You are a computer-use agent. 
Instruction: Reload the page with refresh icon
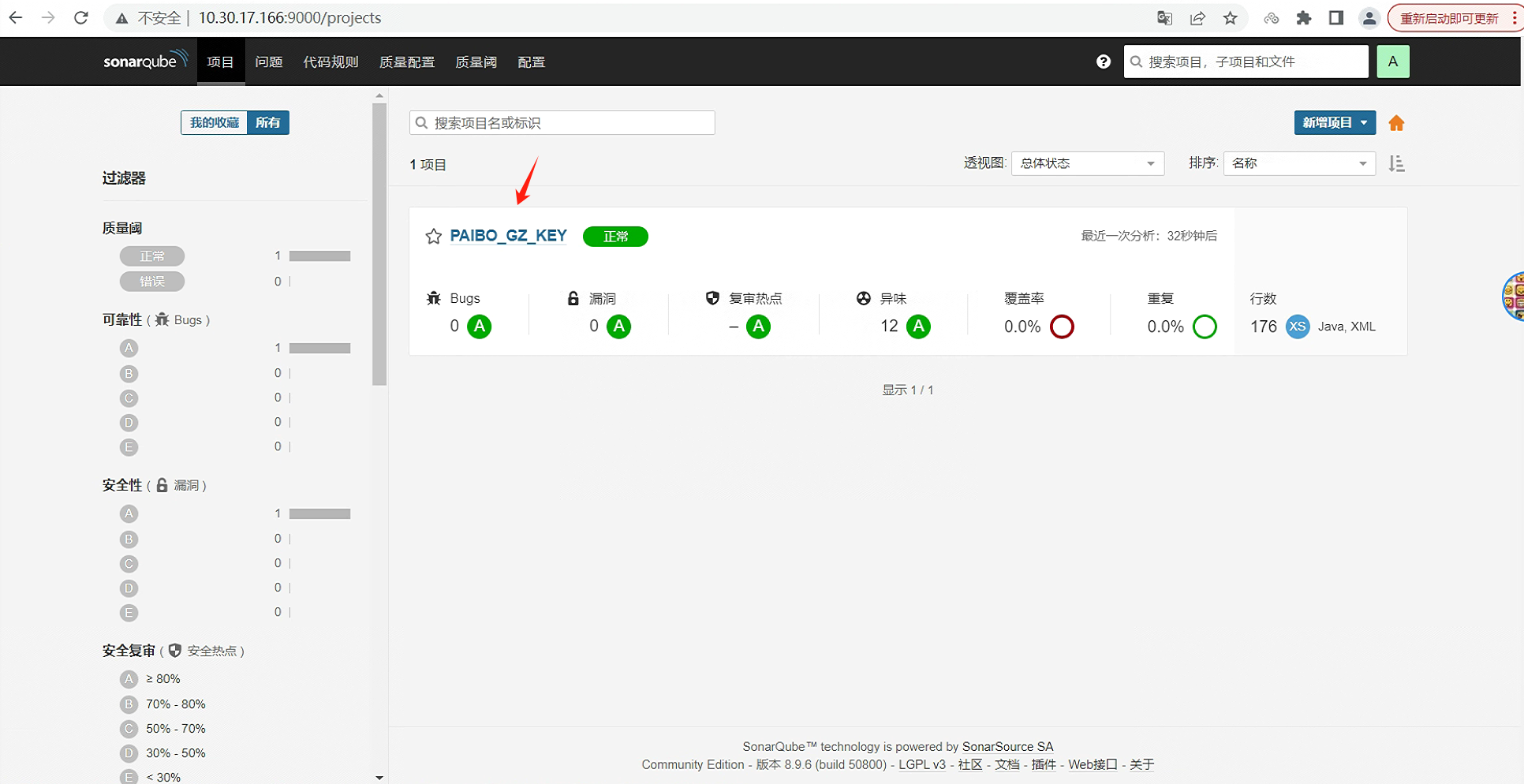tap(81, 17)
